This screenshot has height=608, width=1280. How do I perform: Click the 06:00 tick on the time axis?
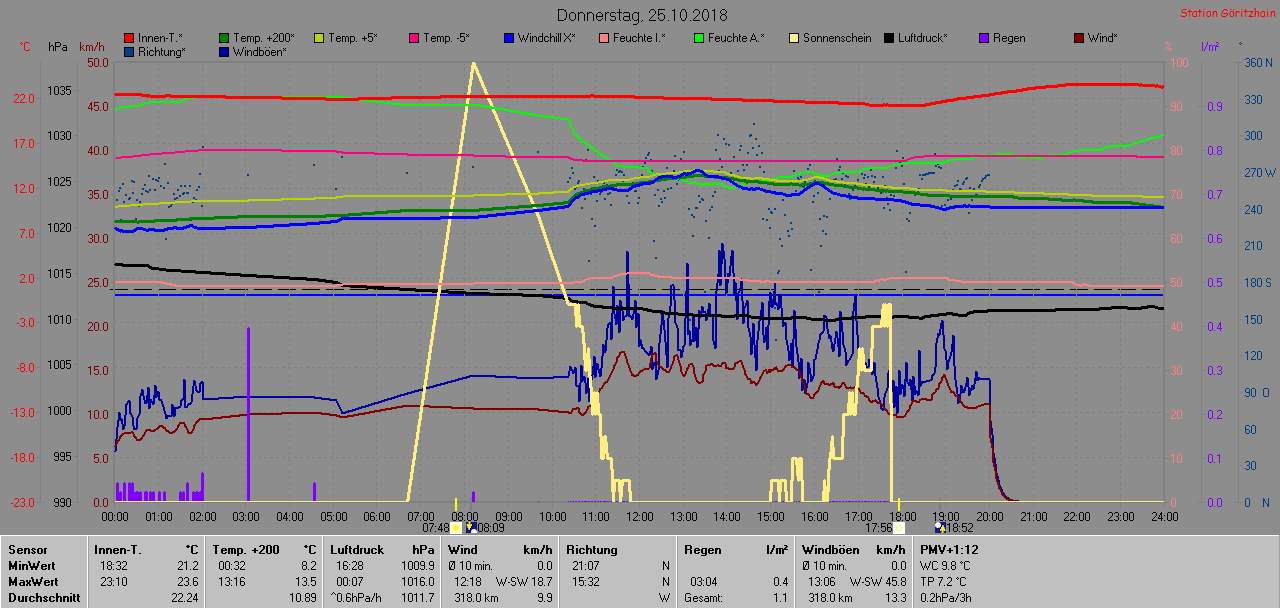377,516
